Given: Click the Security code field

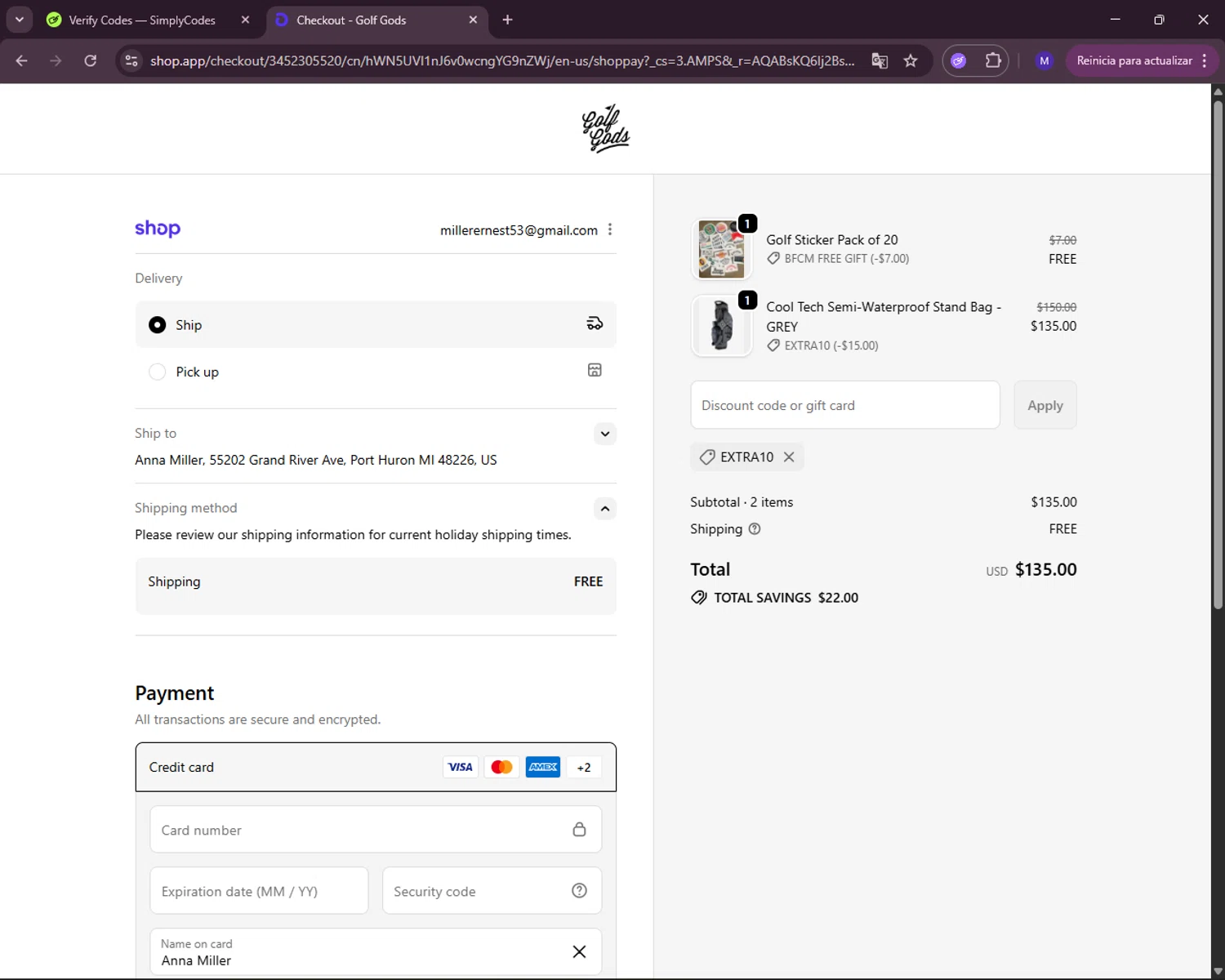Looking at the screenshot, I should tap(492, 891).
